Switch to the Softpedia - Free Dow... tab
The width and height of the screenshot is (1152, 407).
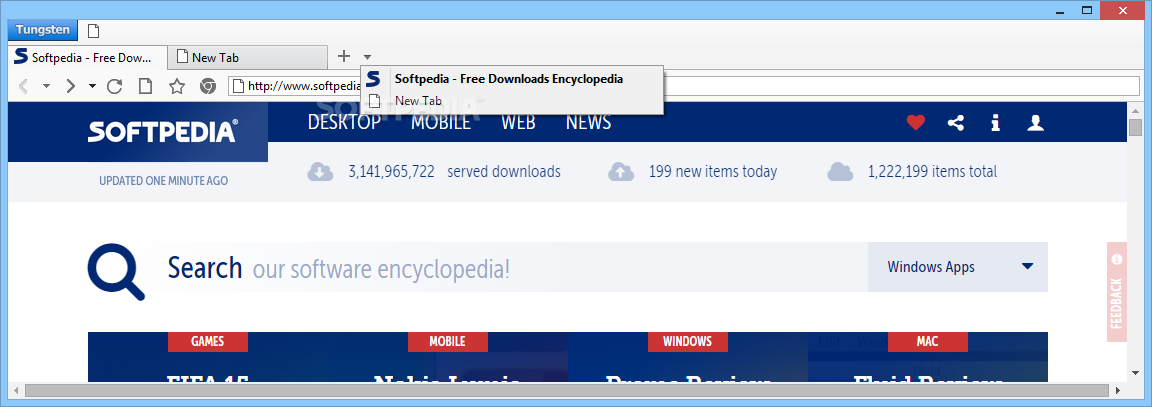(87, 57)
